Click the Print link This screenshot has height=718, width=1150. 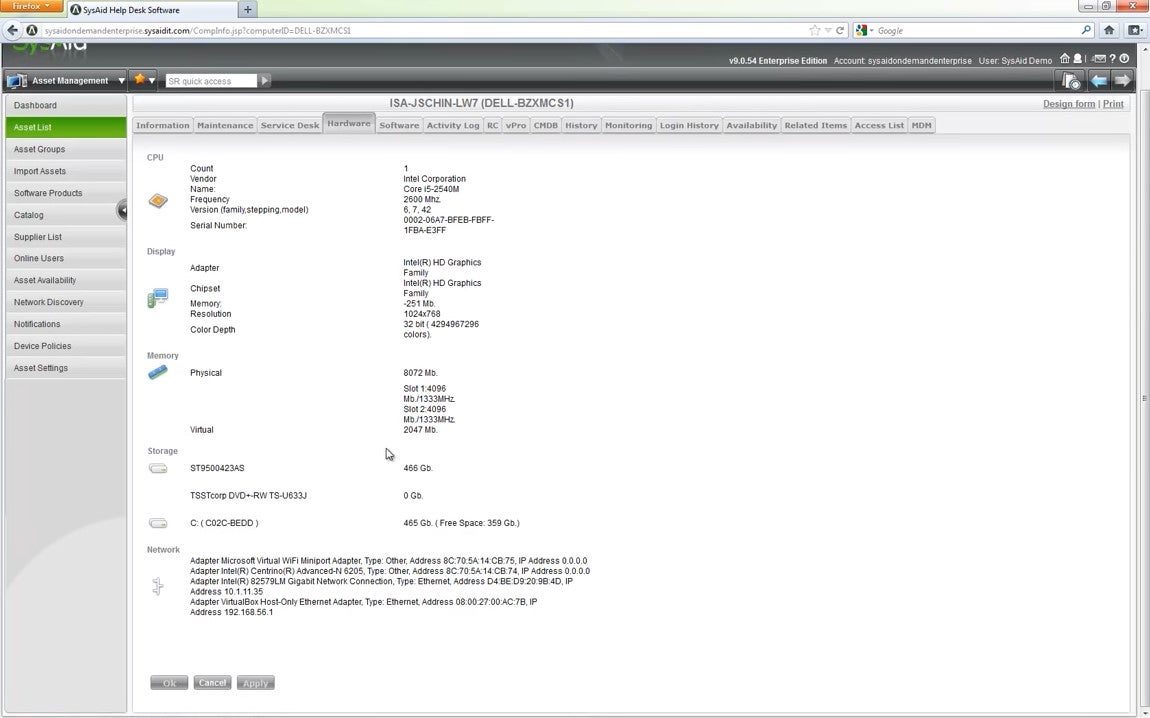pyautogui.click(x=1113, y=103)
